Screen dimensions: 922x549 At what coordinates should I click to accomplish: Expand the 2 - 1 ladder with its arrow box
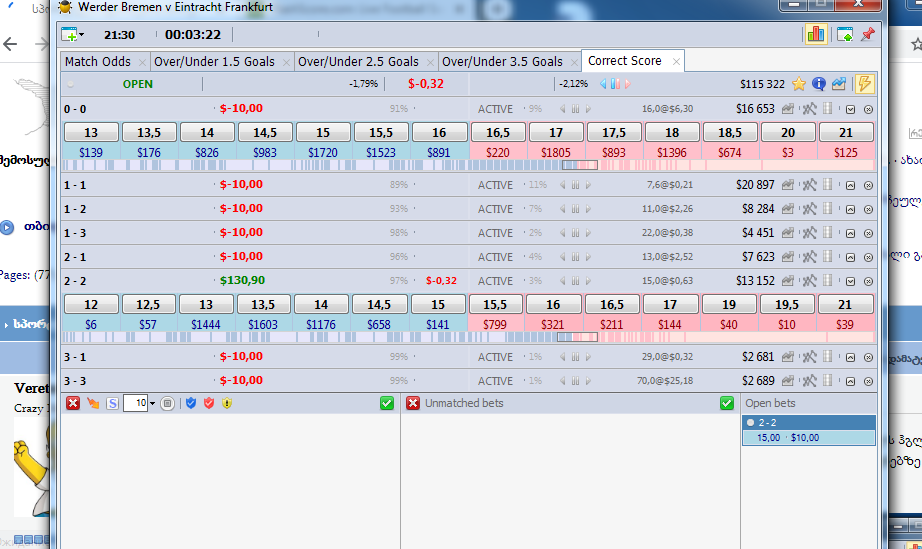[850, 257]
